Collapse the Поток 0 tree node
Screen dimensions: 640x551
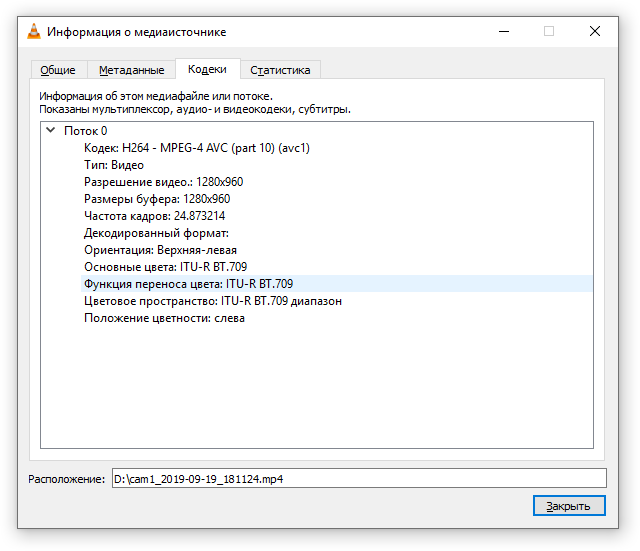pyautogui.click(x=51, y=130)
